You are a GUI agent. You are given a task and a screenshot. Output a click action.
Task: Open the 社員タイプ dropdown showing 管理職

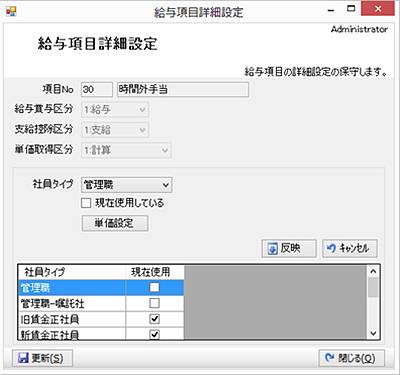127,185
